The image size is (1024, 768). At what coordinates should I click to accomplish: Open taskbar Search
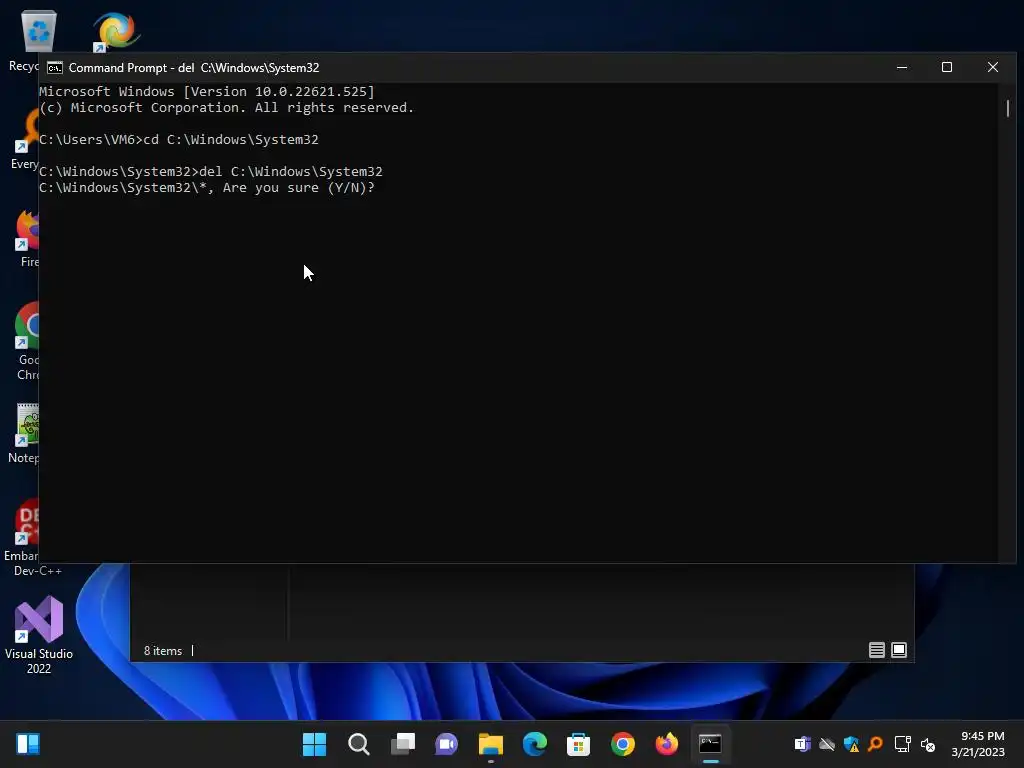tap(359, 744)
